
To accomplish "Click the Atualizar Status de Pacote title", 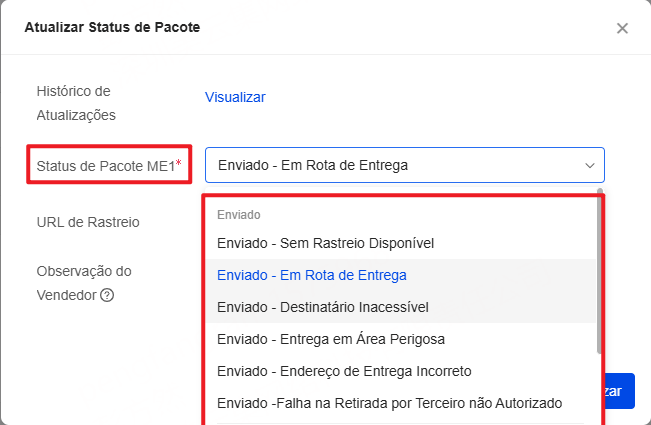I will coord(112,27).
